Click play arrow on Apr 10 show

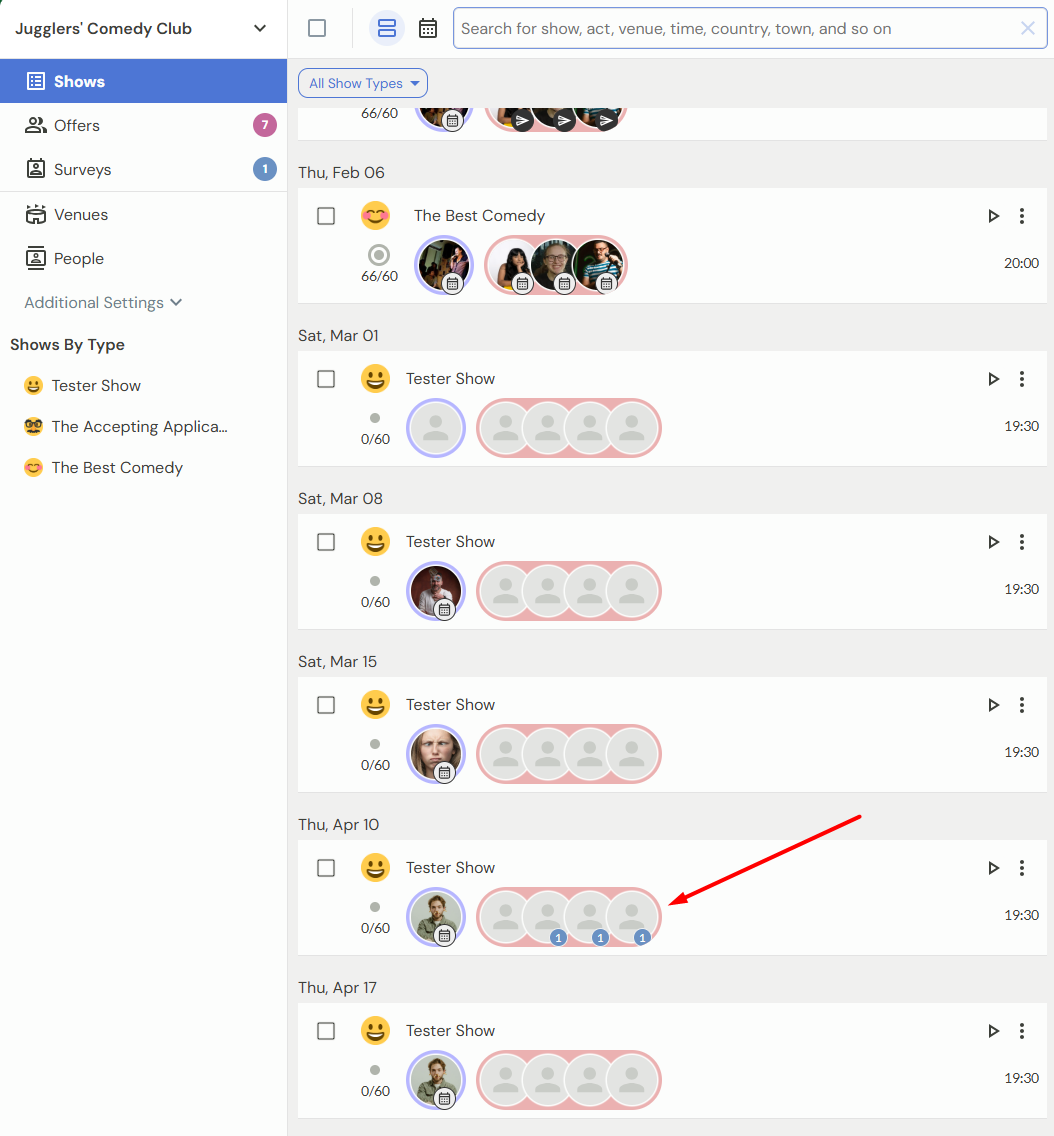(x=993, y=868)
